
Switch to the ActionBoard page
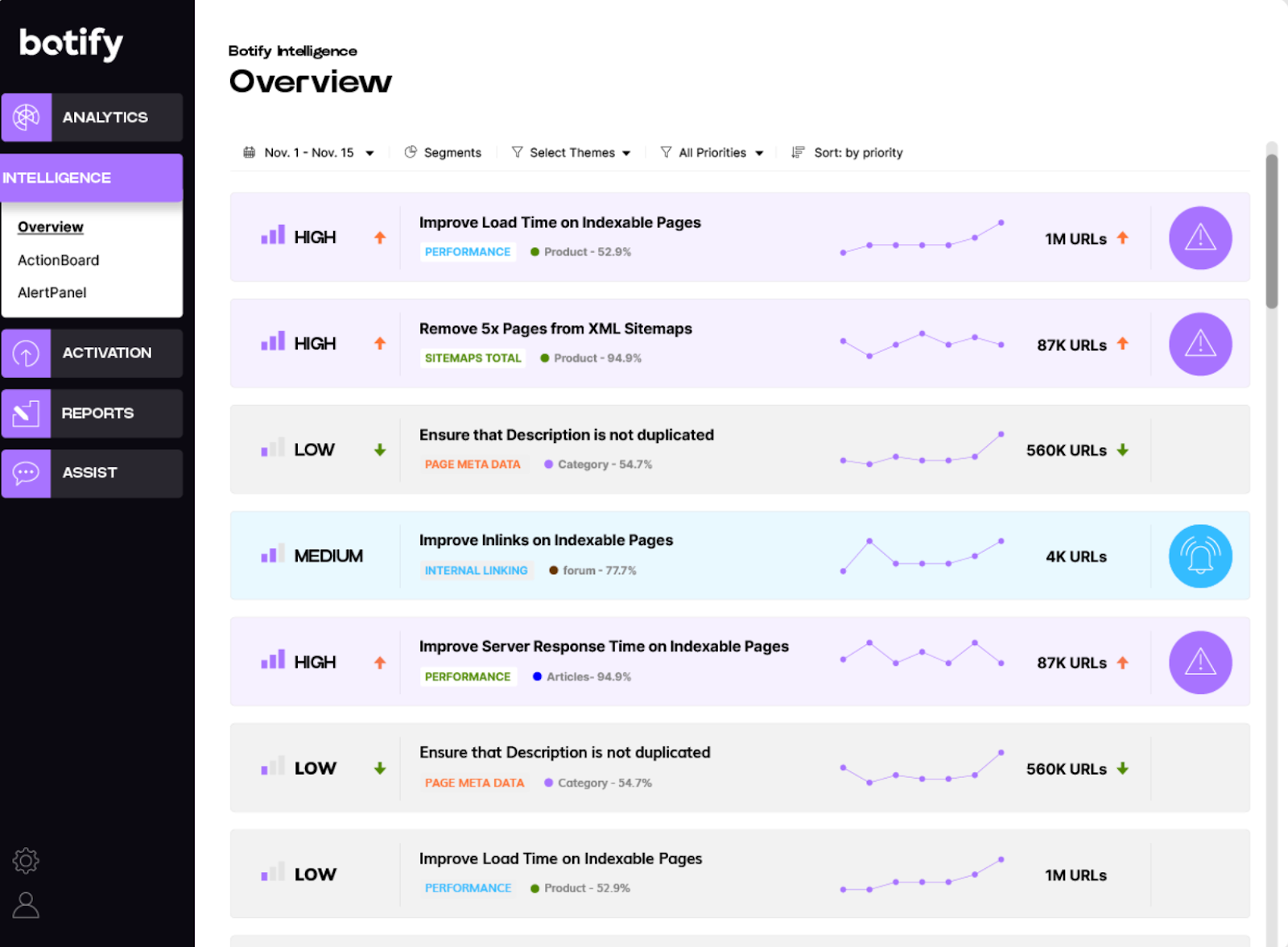(x=58, y=259)
